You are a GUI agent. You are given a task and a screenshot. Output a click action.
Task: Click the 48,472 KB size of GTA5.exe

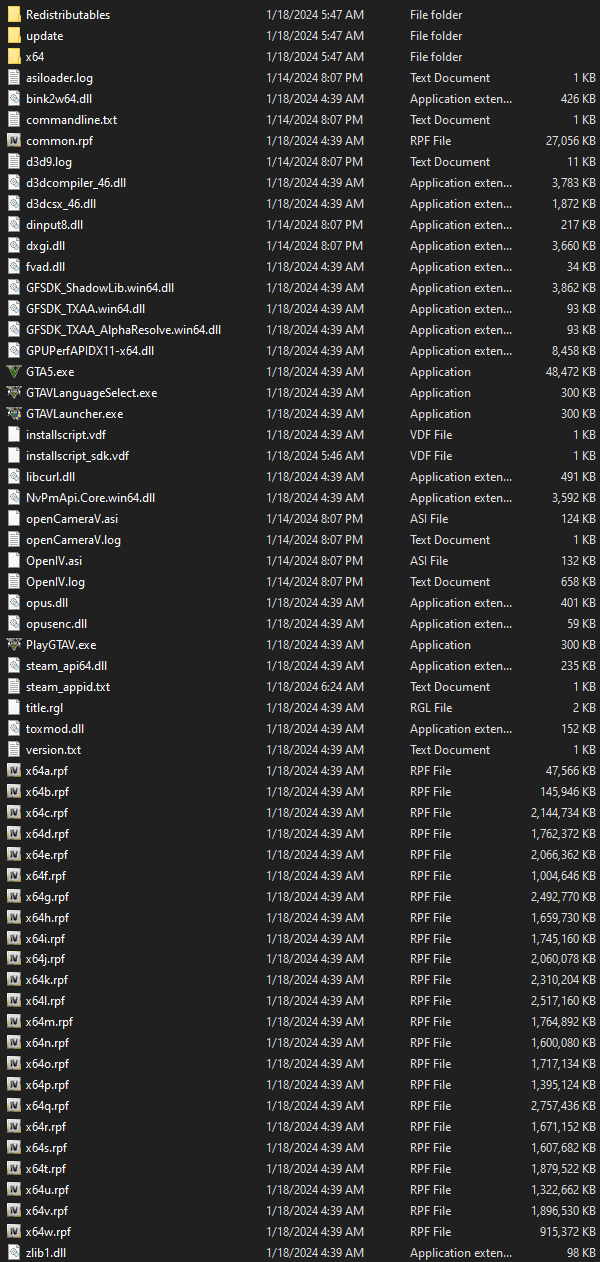click(570, 372)
